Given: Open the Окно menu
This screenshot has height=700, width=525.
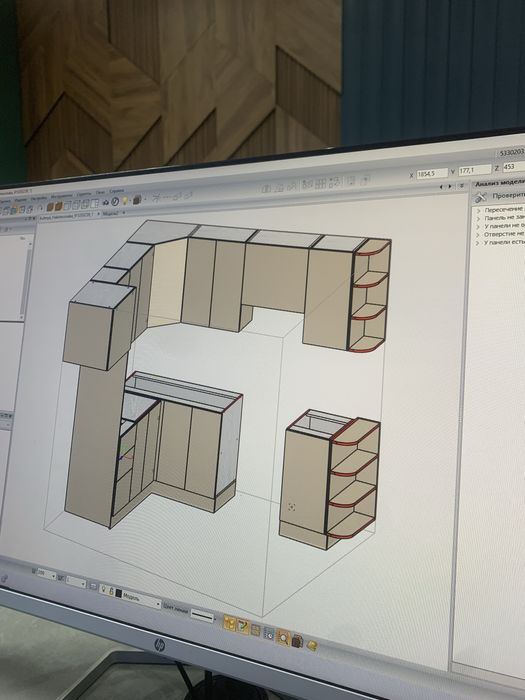Looking at the screenshot, I should click(x=100, y=192).
